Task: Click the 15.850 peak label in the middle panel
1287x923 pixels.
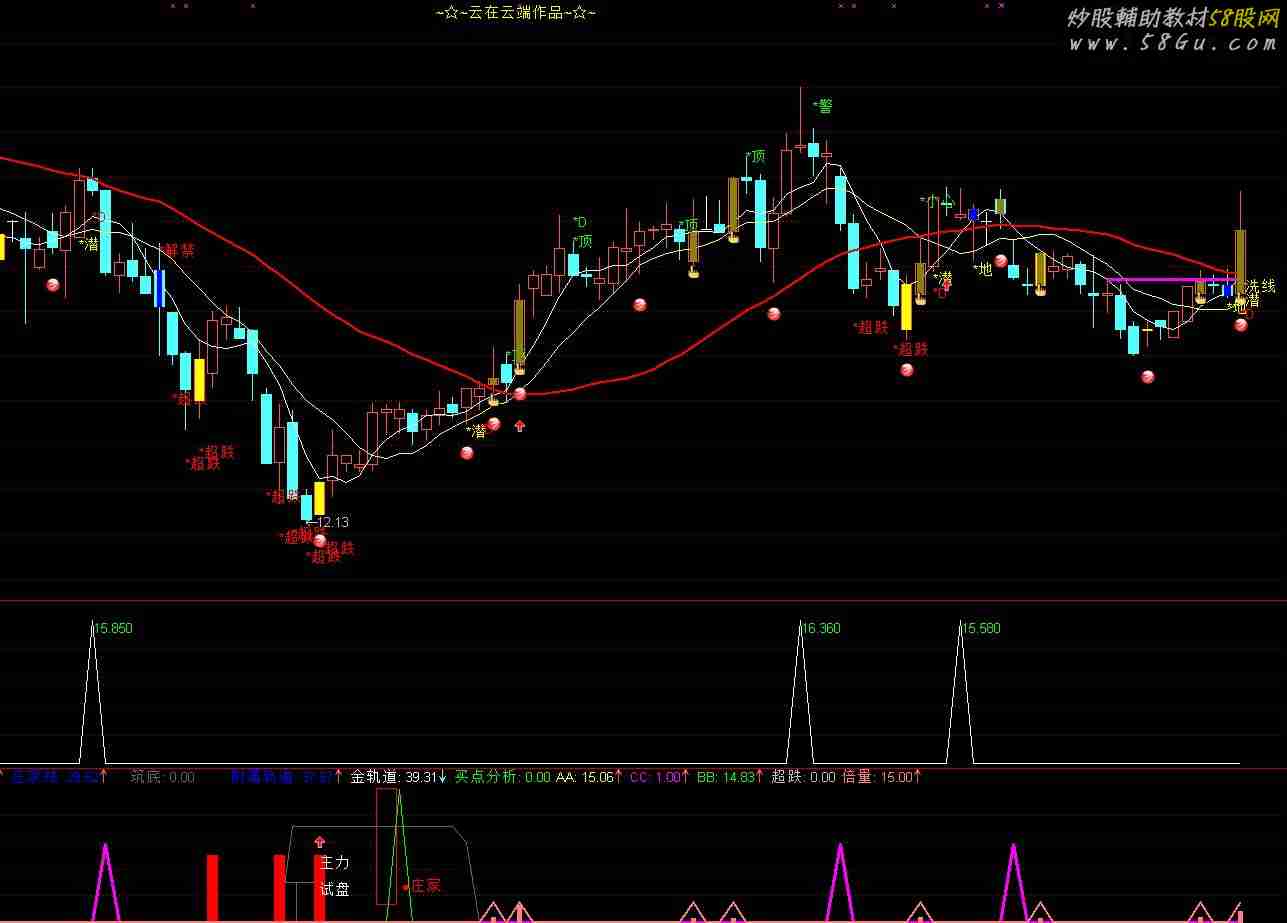Action: pos(112,629)
